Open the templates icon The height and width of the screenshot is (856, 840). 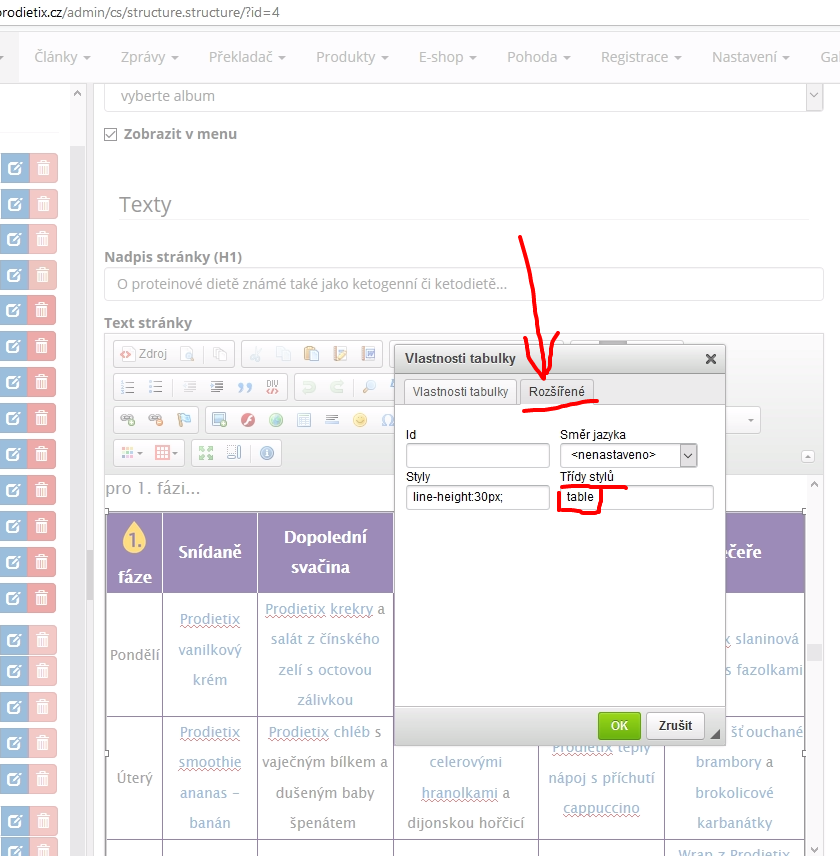219,354
